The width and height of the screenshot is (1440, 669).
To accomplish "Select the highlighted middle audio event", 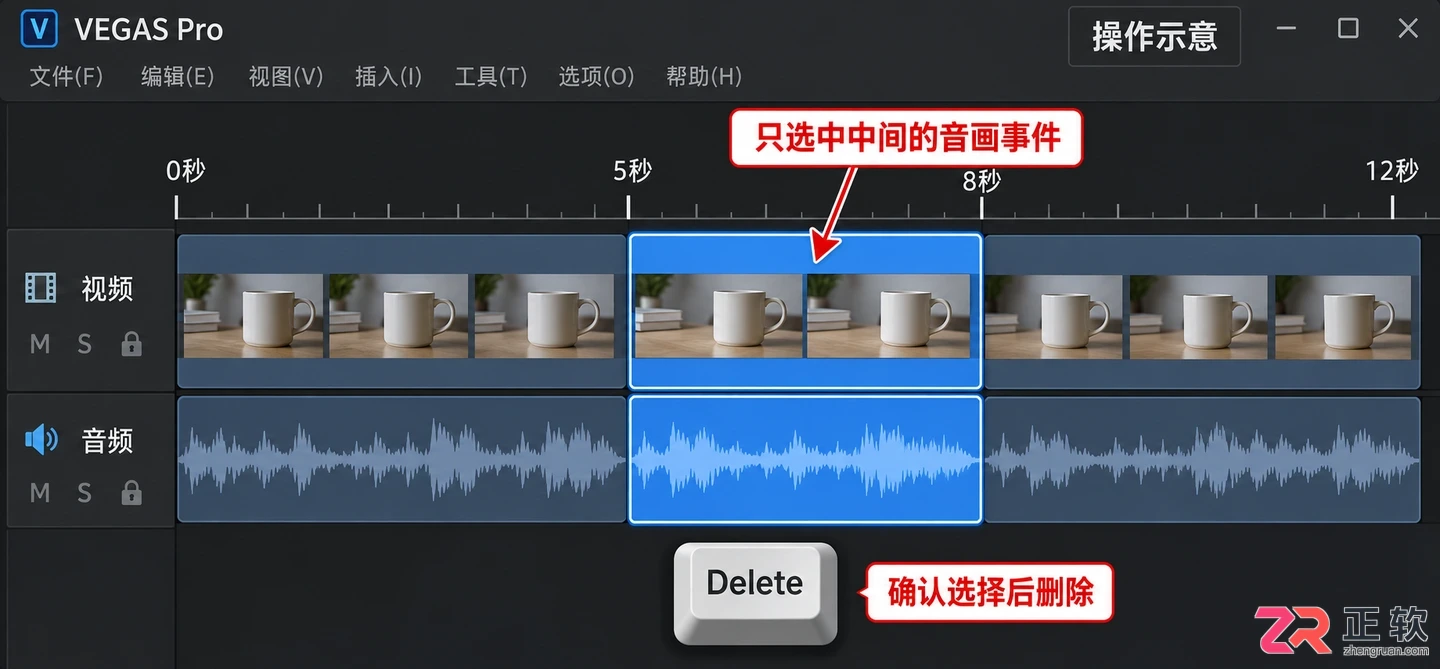I will [x=805, y=460].
